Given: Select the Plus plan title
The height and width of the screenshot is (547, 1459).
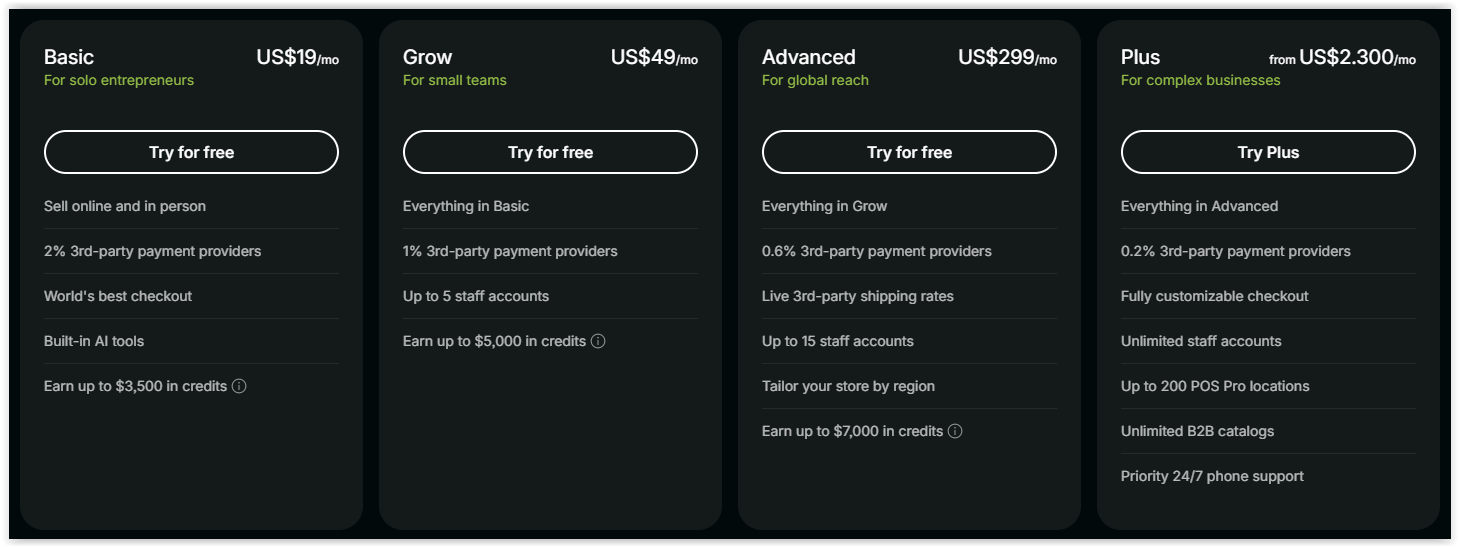Looking at the screenshot, I should pyautogui.click(x=1140, y=57).
